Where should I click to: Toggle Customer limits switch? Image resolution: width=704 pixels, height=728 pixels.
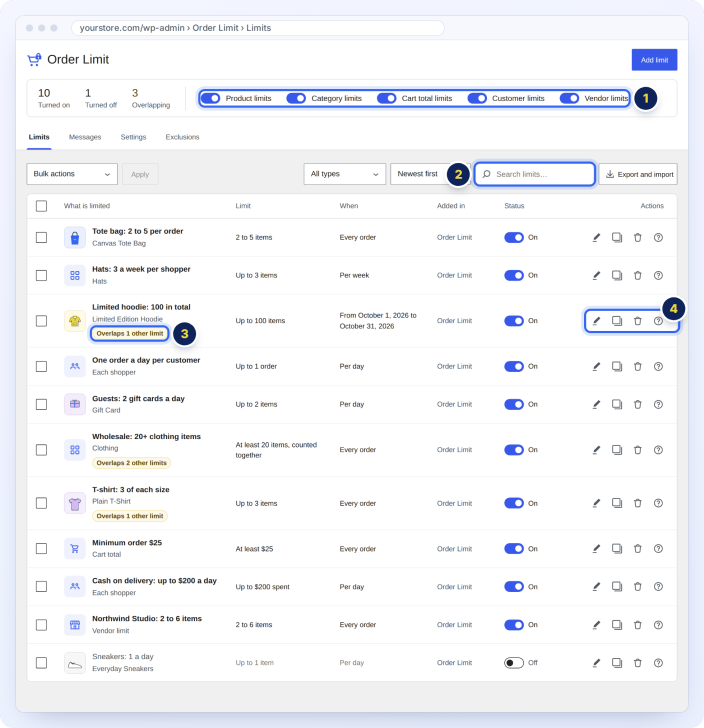coord(477,98)
